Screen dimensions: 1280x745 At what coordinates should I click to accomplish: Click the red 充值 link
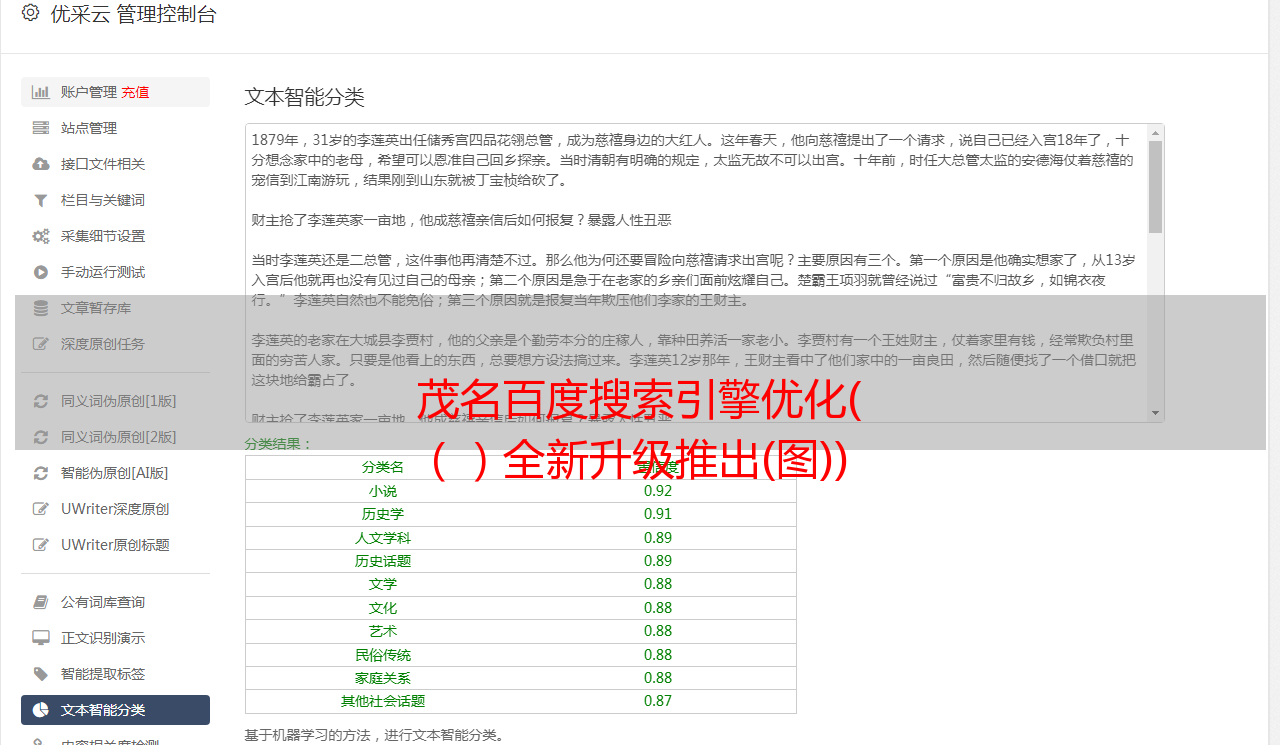pyautogui.click(x=136, y=92)
